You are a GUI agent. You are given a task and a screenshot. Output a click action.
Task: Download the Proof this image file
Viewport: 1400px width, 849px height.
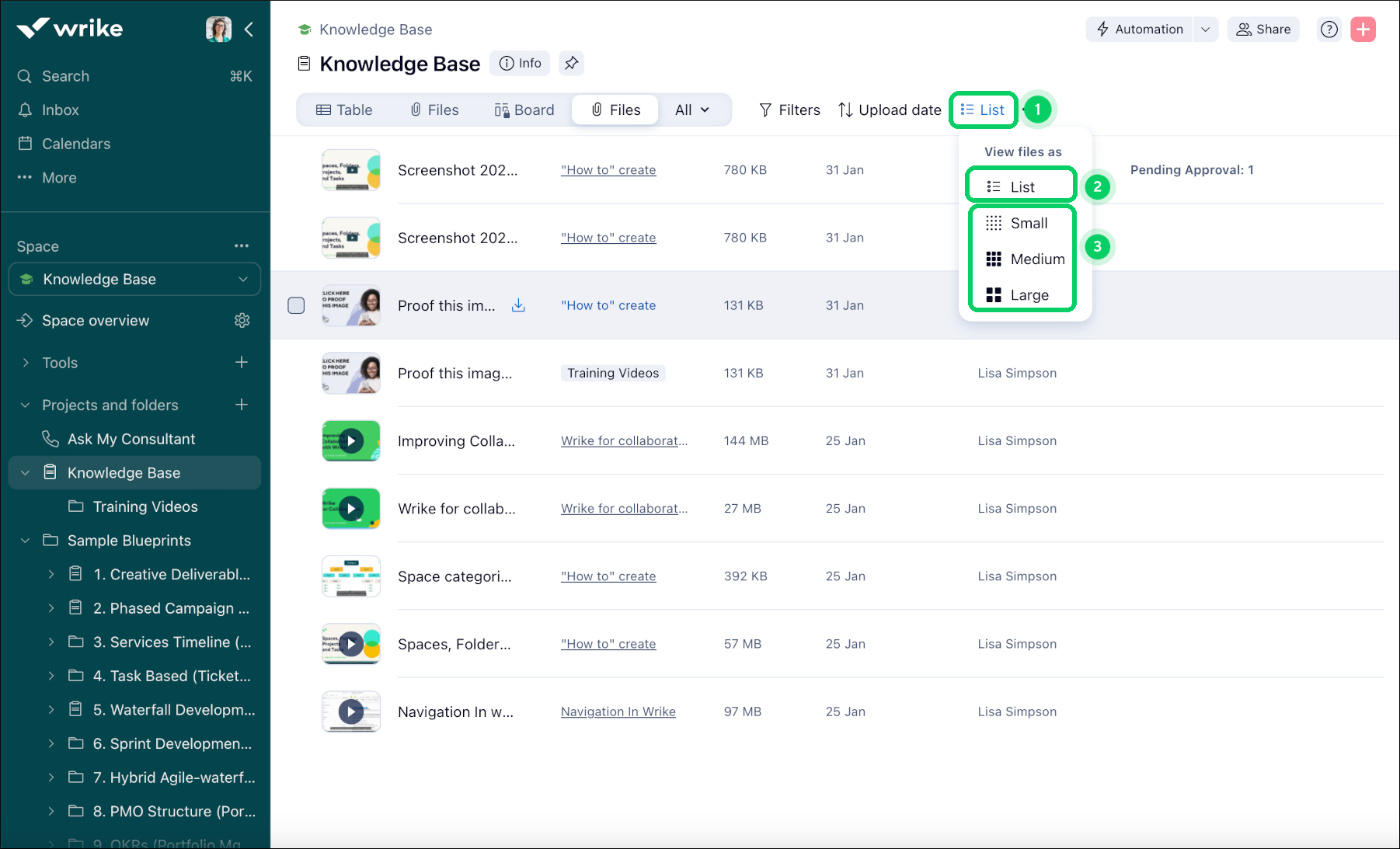(518, 305)
